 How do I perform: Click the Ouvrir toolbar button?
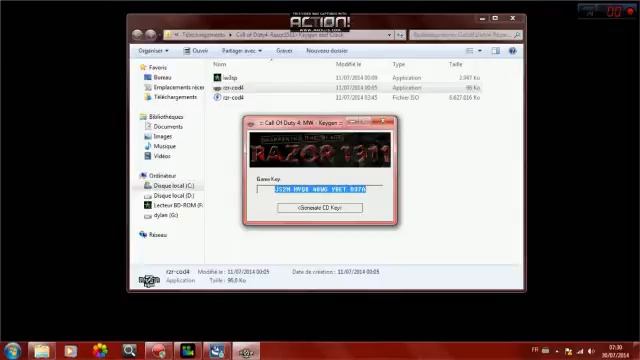[x=196, y=51]
